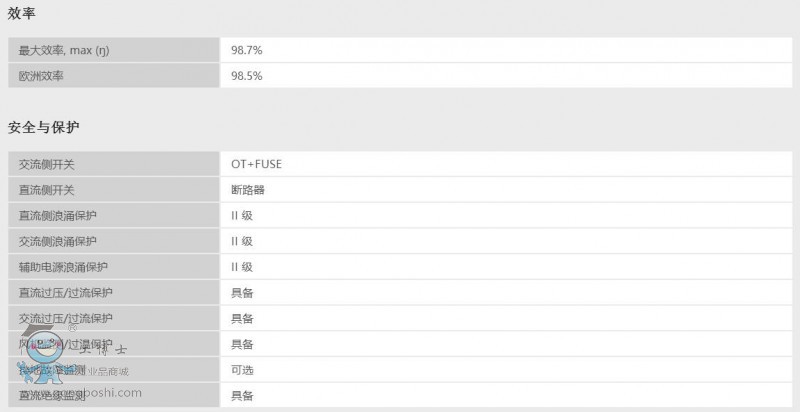Click the 可选 value cell
The width and height of the screenshot is (800, 412).
click(x=506, y=370)
